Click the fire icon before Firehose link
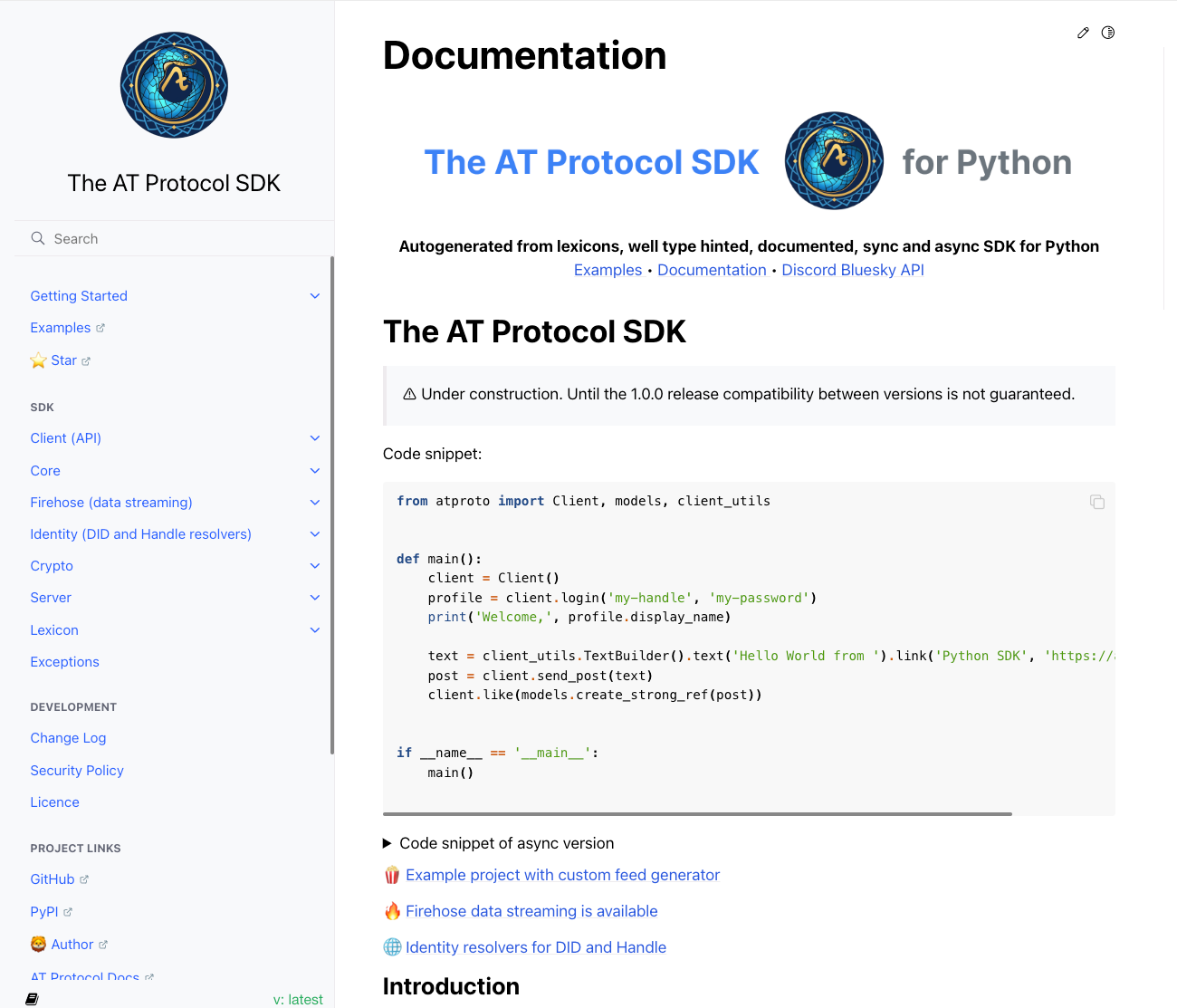1177x1008 pixels. 392,911
